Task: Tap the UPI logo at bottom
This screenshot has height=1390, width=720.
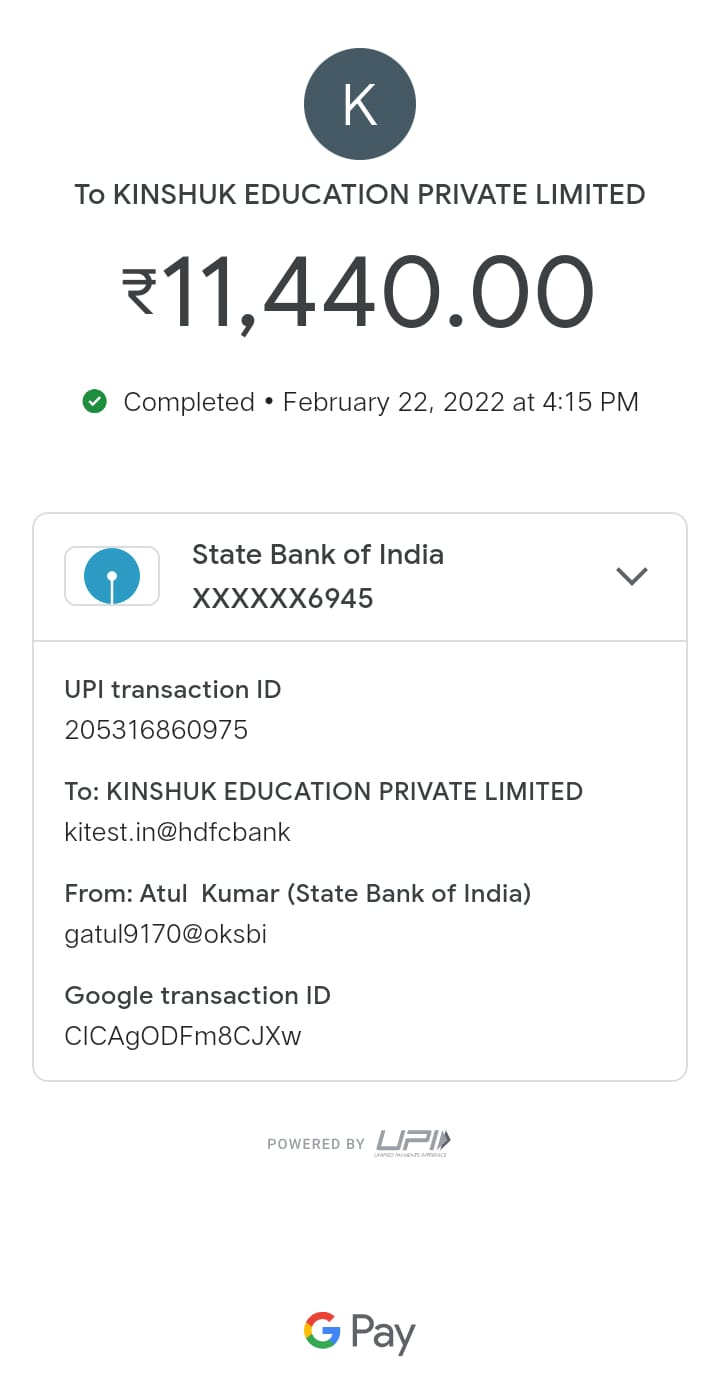Action: click(x=413, y=1142)
